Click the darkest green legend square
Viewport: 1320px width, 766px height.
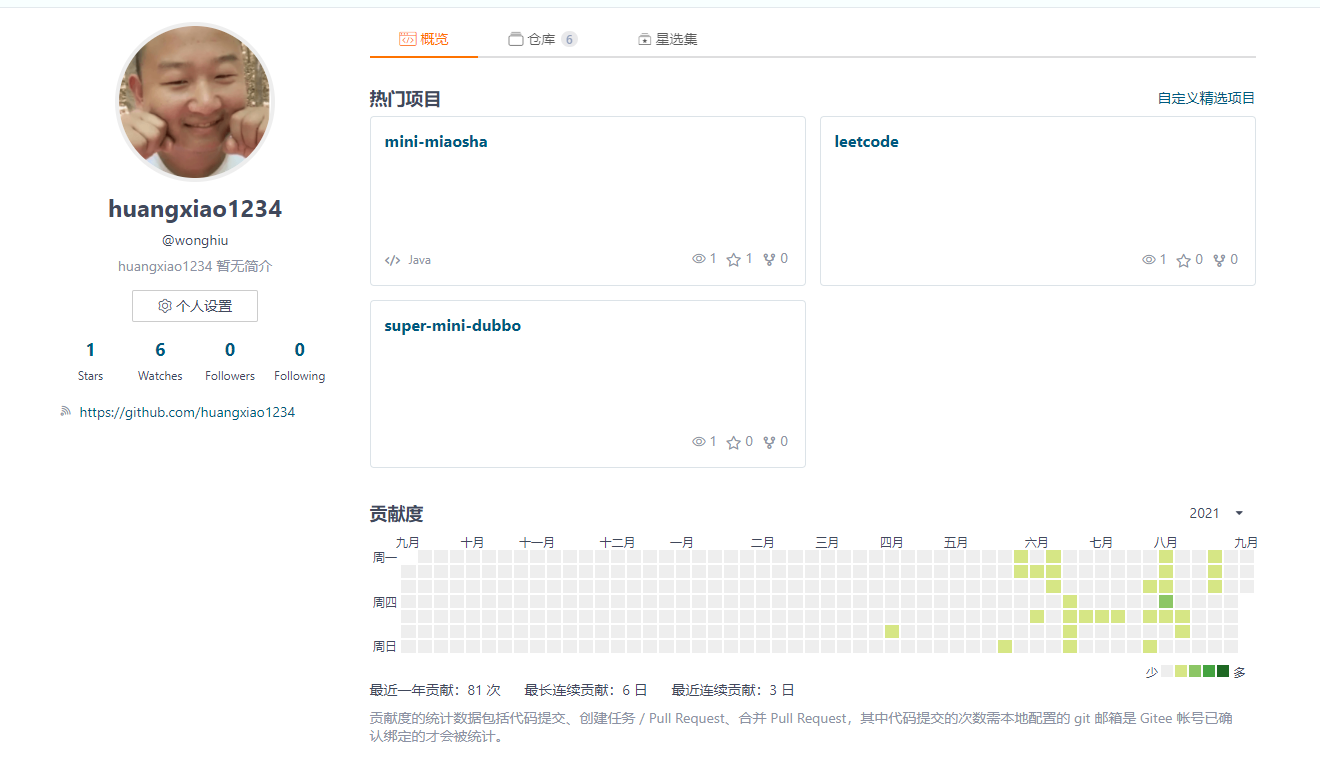click(1224, 671)
